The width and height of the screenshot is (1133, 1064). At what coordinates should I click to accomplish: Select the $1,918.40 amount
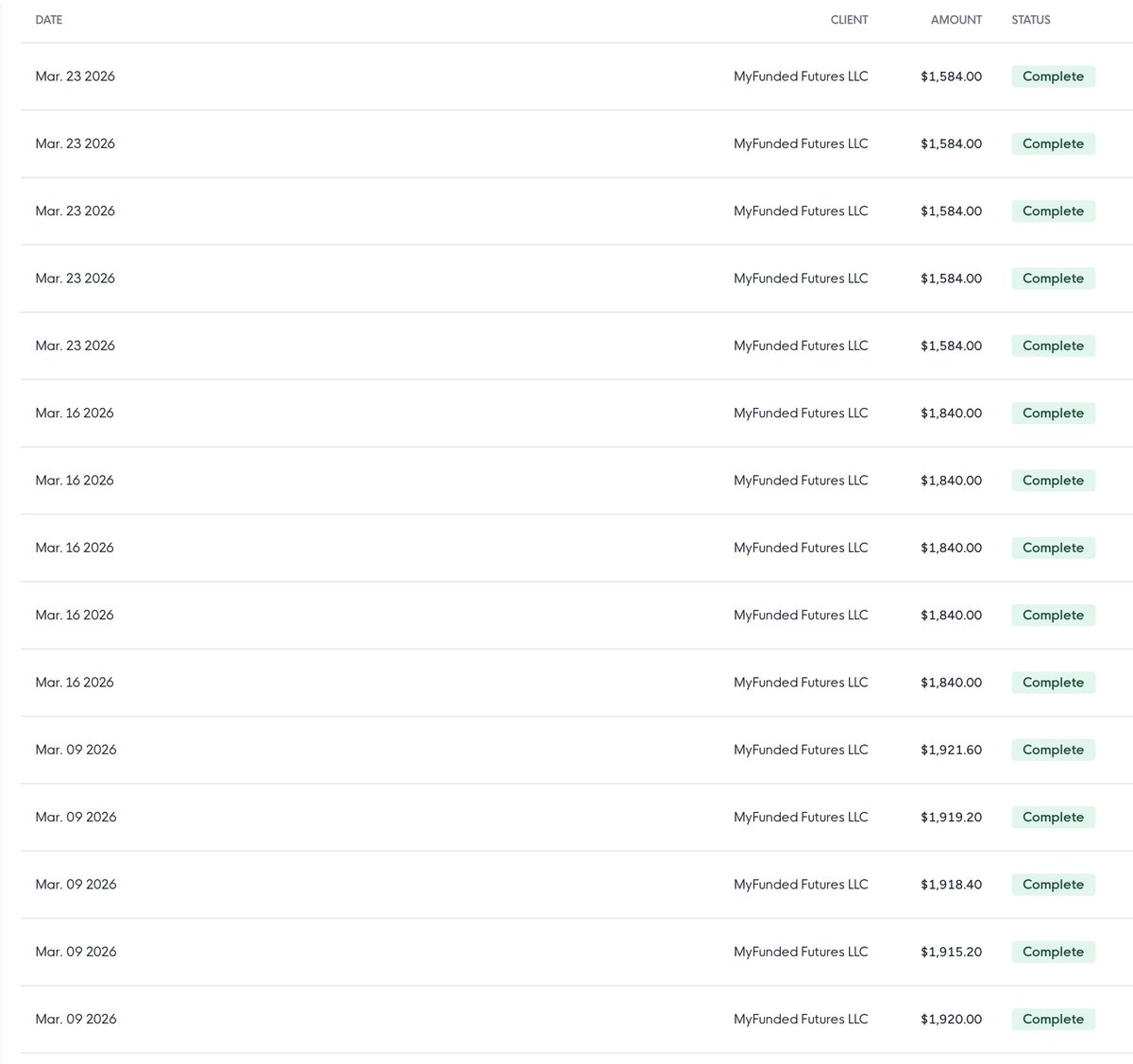pyautogui.click(x=951, y=885)
